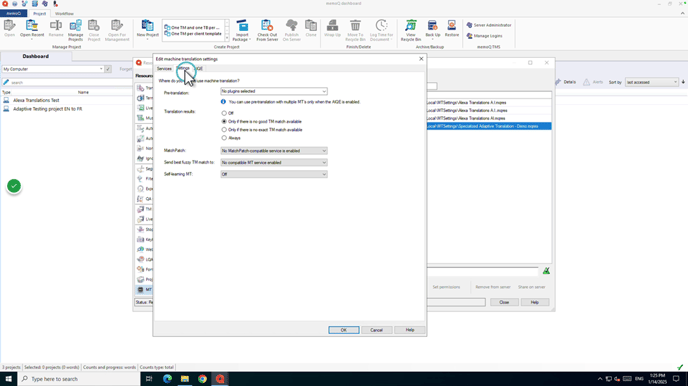Choose One TM per client template

(193, 34)
